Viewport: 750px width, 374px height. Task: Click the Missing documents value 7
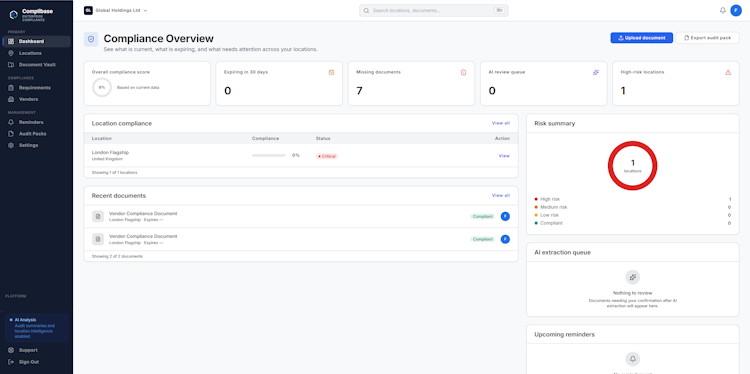(359, 91)
